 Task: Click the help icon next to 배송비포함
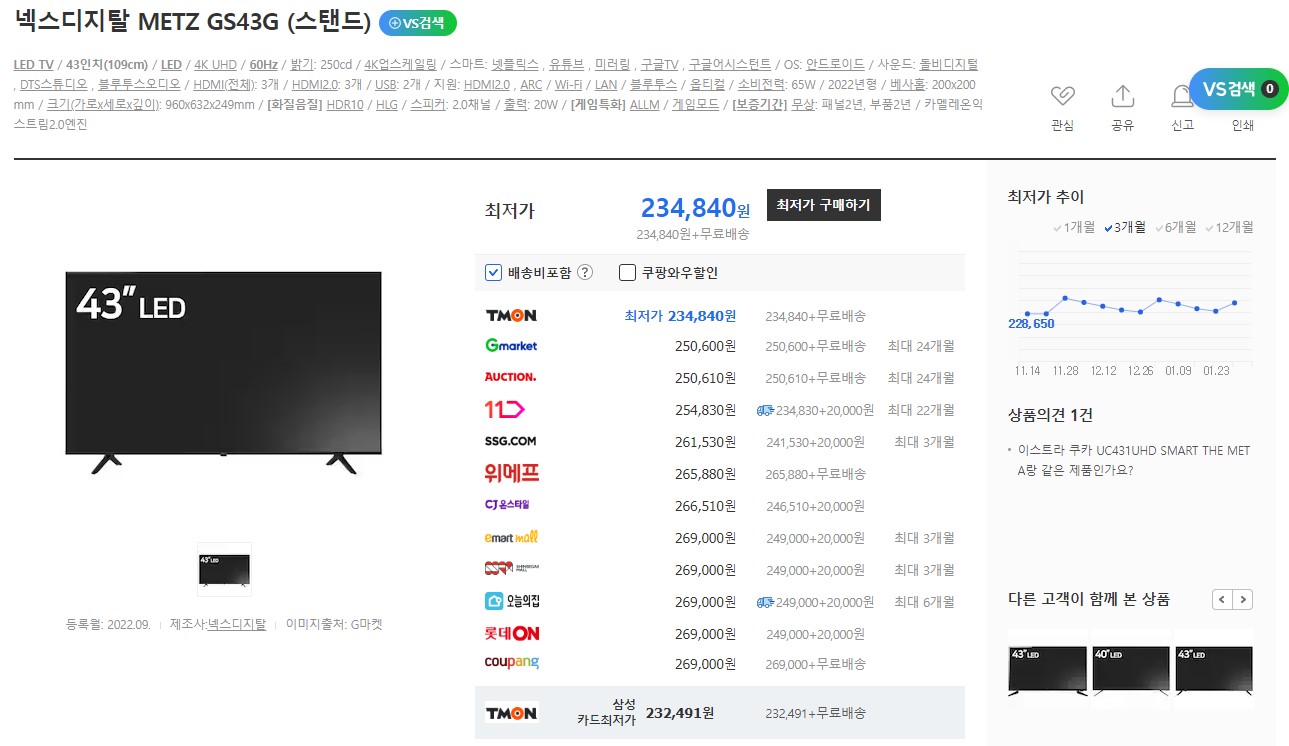coord(585,272)
